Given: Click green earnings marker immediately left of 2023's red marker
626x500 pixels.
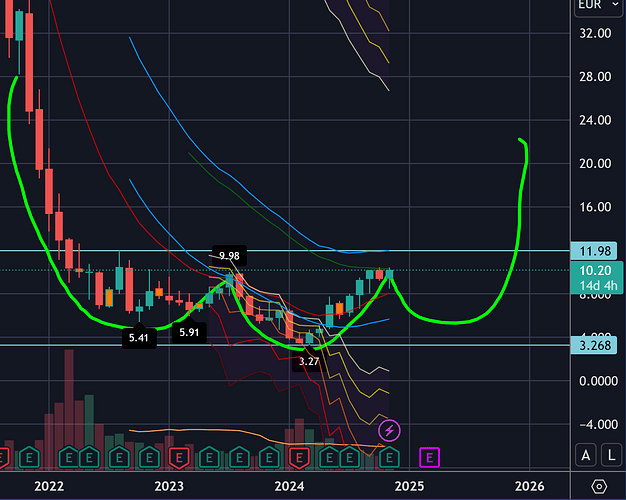Looking at the screenshot, I should click(148, 457).
